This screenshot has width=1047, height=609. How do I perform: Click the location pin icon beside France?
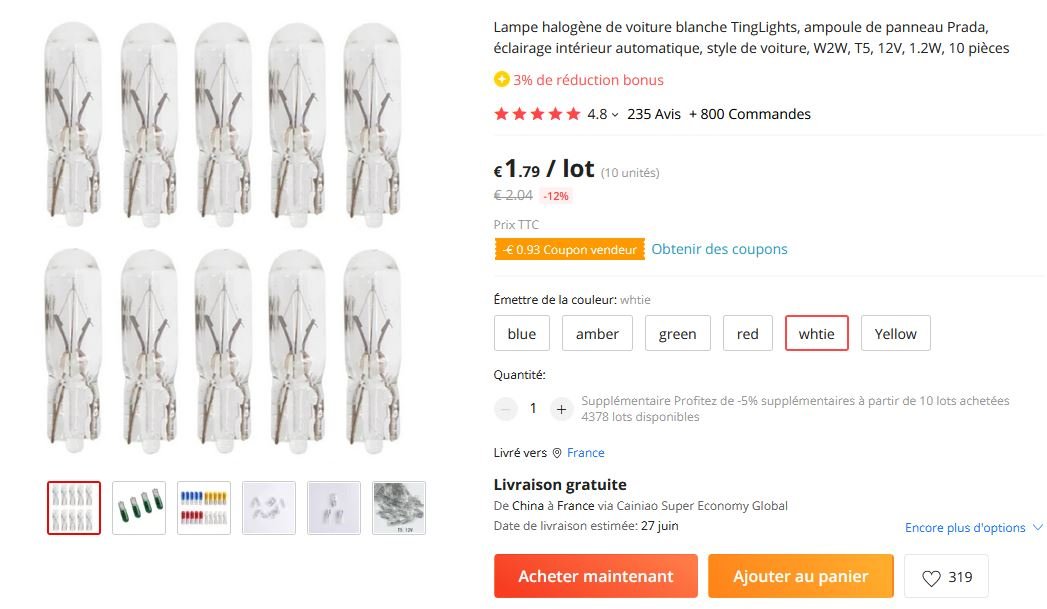[x=557, y=453]
